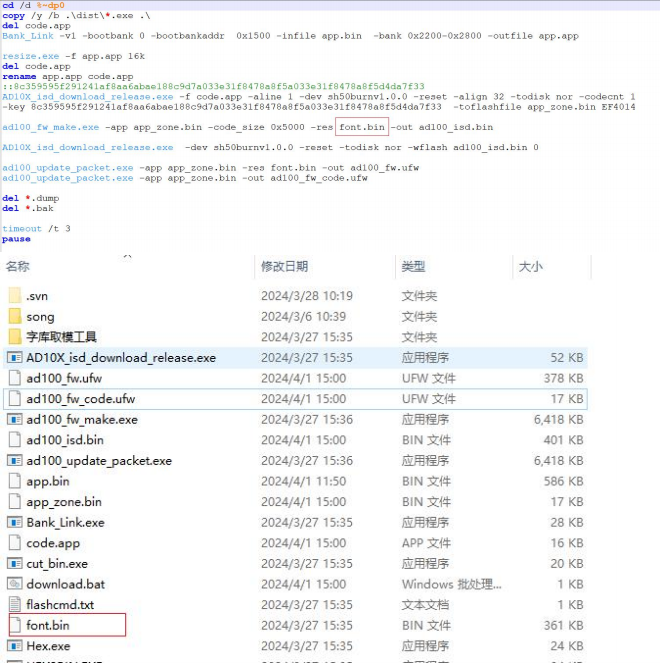
Task: Click resize.exe in the script
Action: (30, 56)
